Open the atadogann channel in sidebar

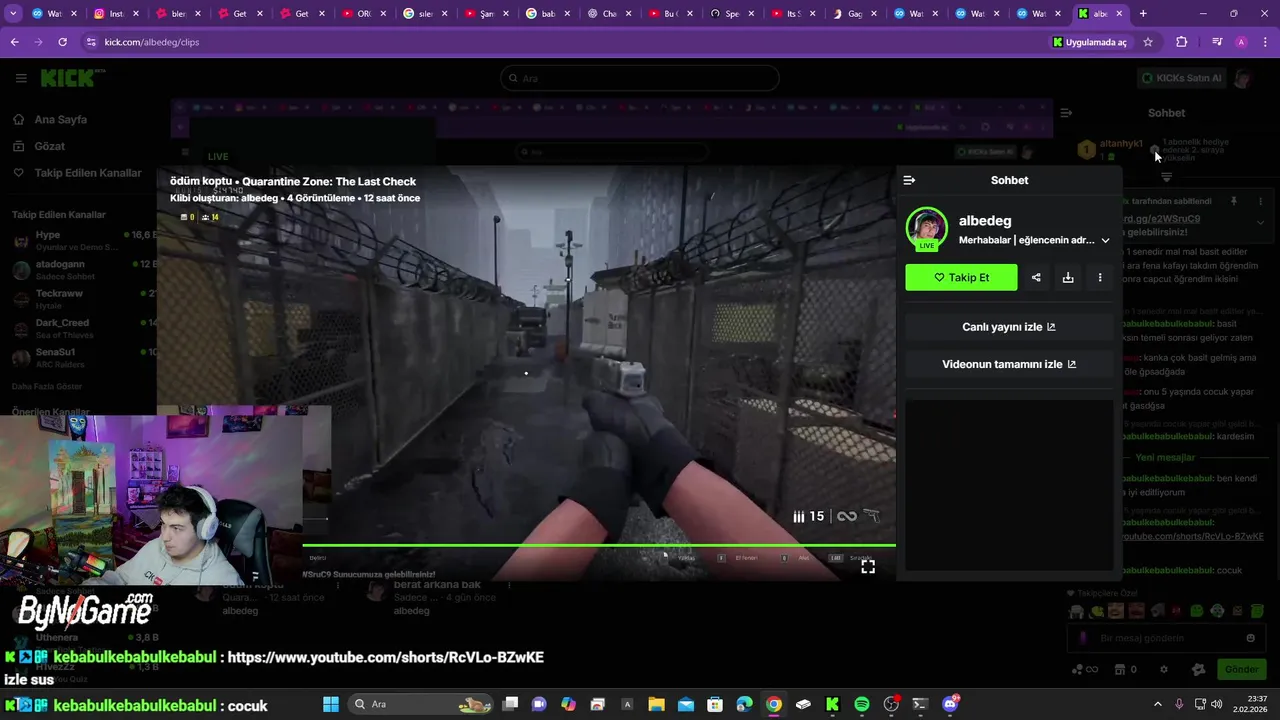(x=80, y=269)
